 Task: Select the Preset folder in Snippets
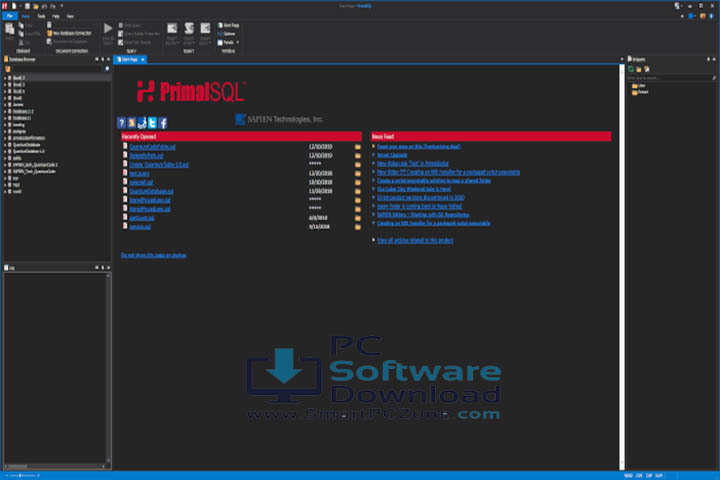coord(640,92)
